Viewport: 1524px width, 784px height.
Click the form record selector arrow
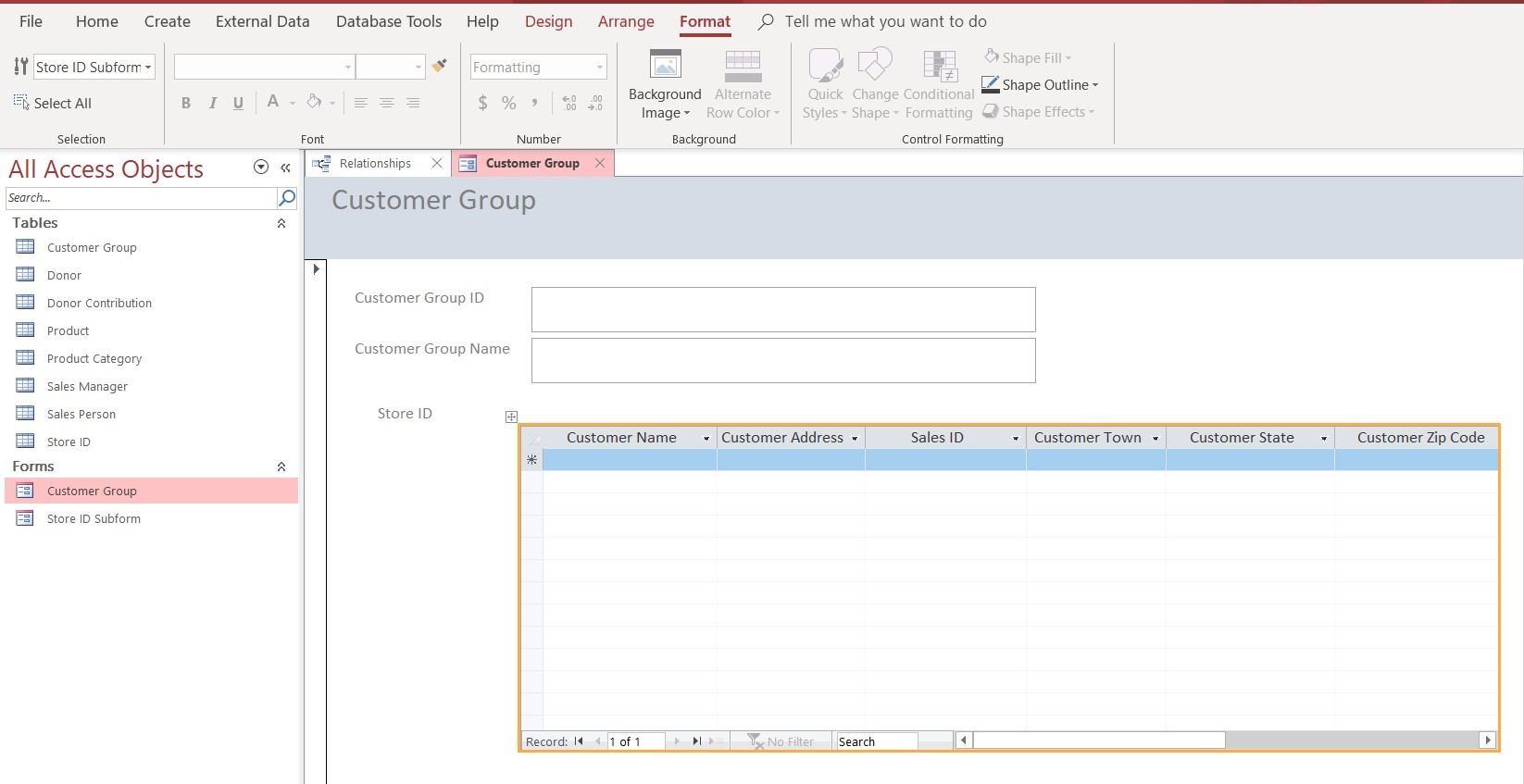point(316,269)
